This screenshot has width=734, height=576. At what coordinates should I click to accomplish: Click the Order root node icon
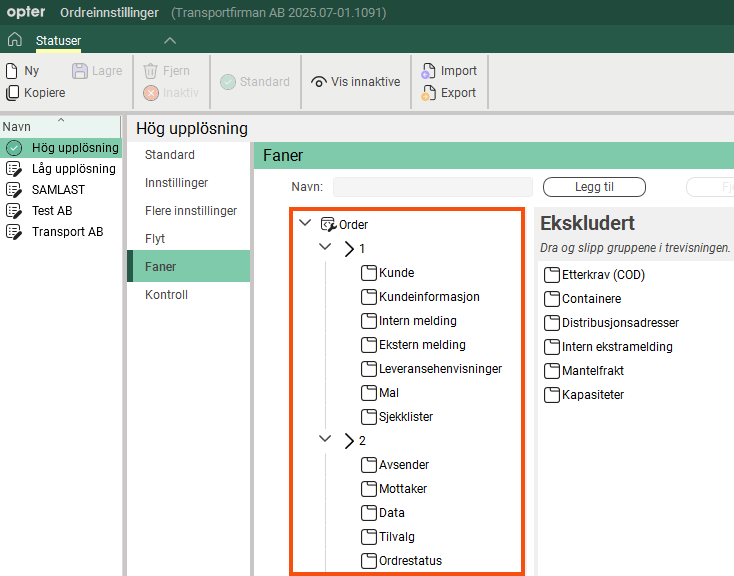[x=328, y=225]
